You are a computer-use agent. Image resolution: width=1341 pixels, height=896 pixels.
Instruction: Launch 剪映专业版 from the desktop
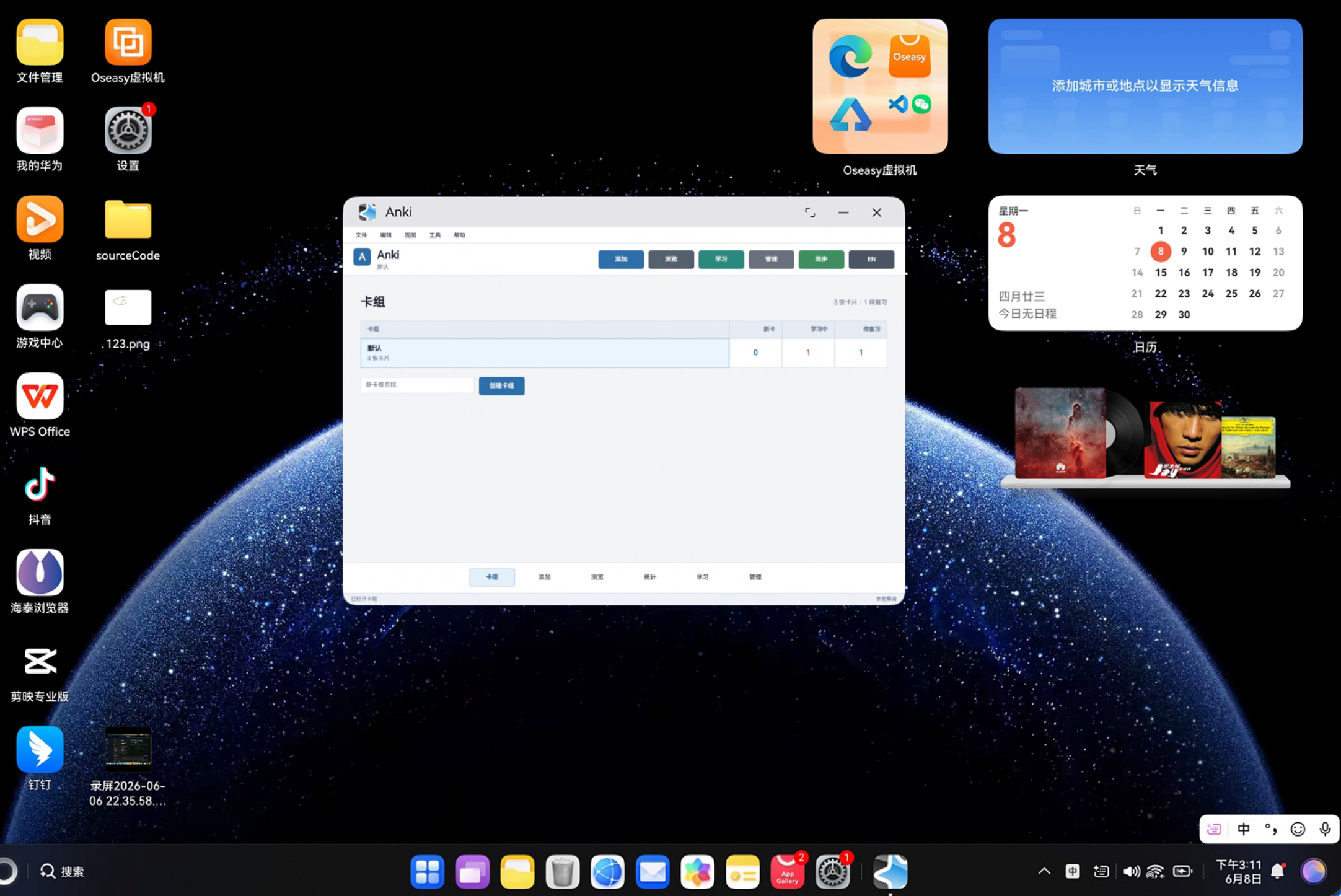coord(40,661)
